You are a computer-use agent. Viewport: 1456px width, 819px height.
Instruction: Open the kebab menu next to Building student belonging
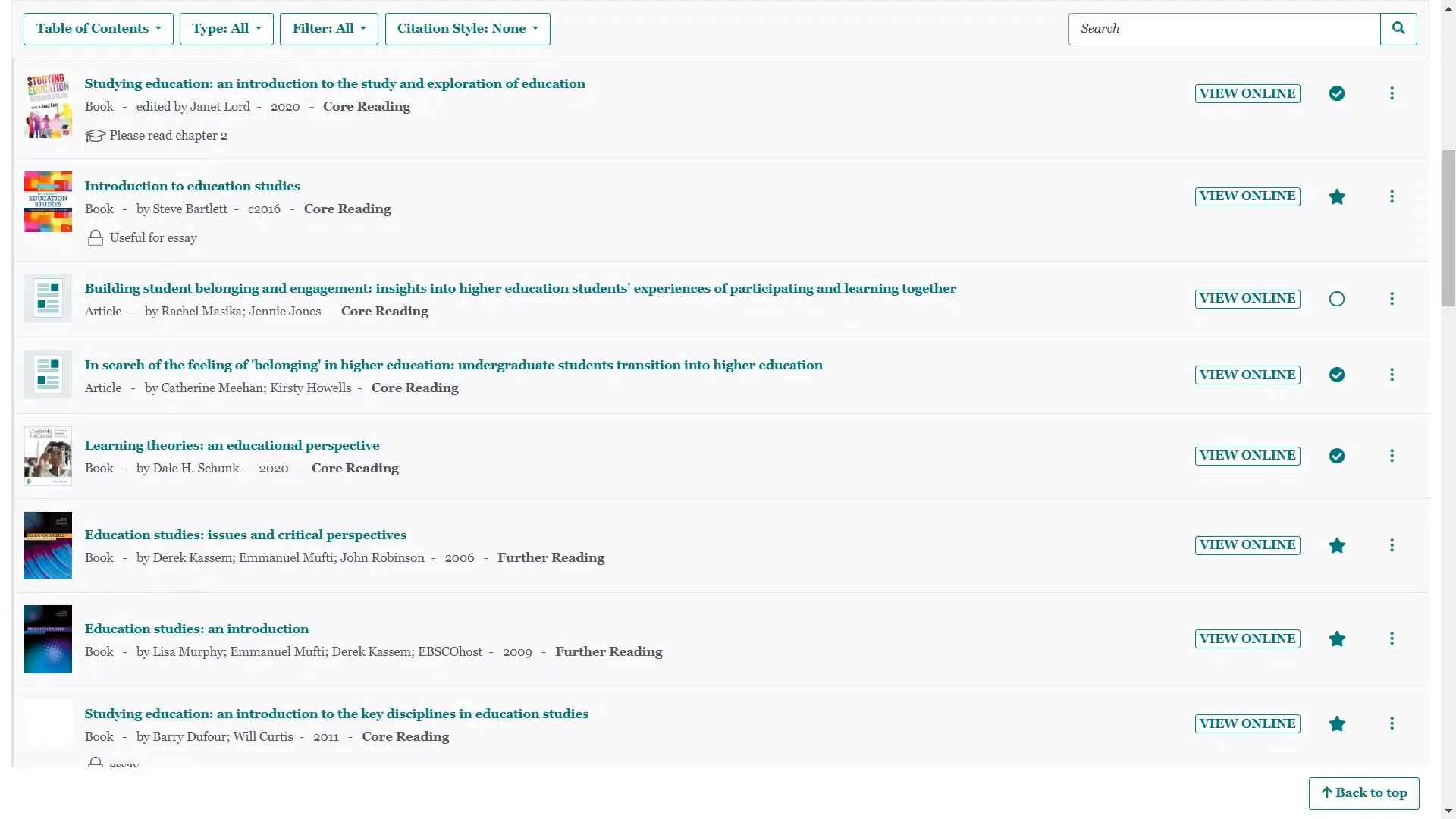click(1393, 299)
